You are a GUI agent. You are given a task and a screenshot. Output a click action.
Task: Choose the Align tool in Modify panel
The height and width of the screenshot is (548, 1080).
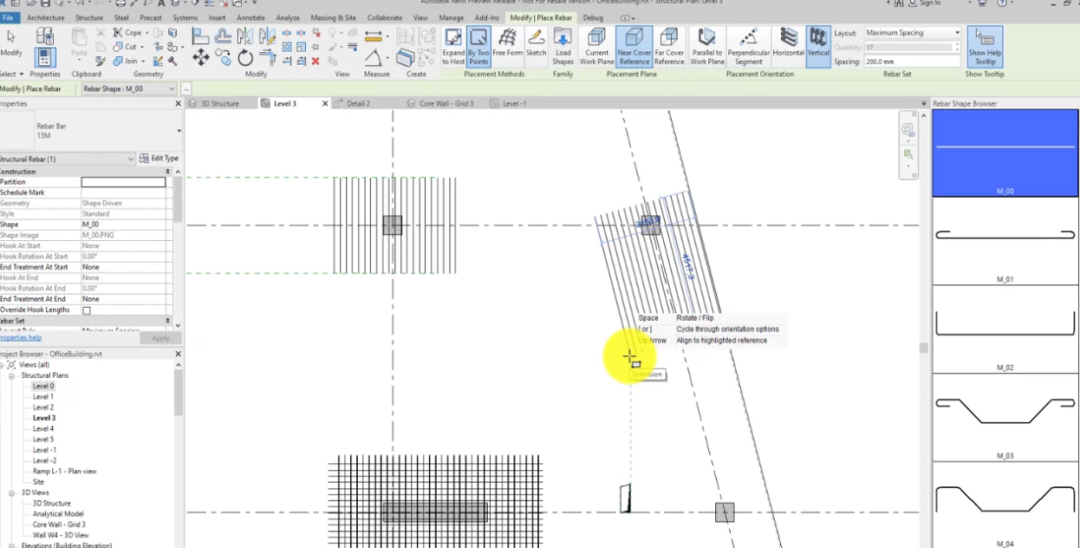click(200, 35)
